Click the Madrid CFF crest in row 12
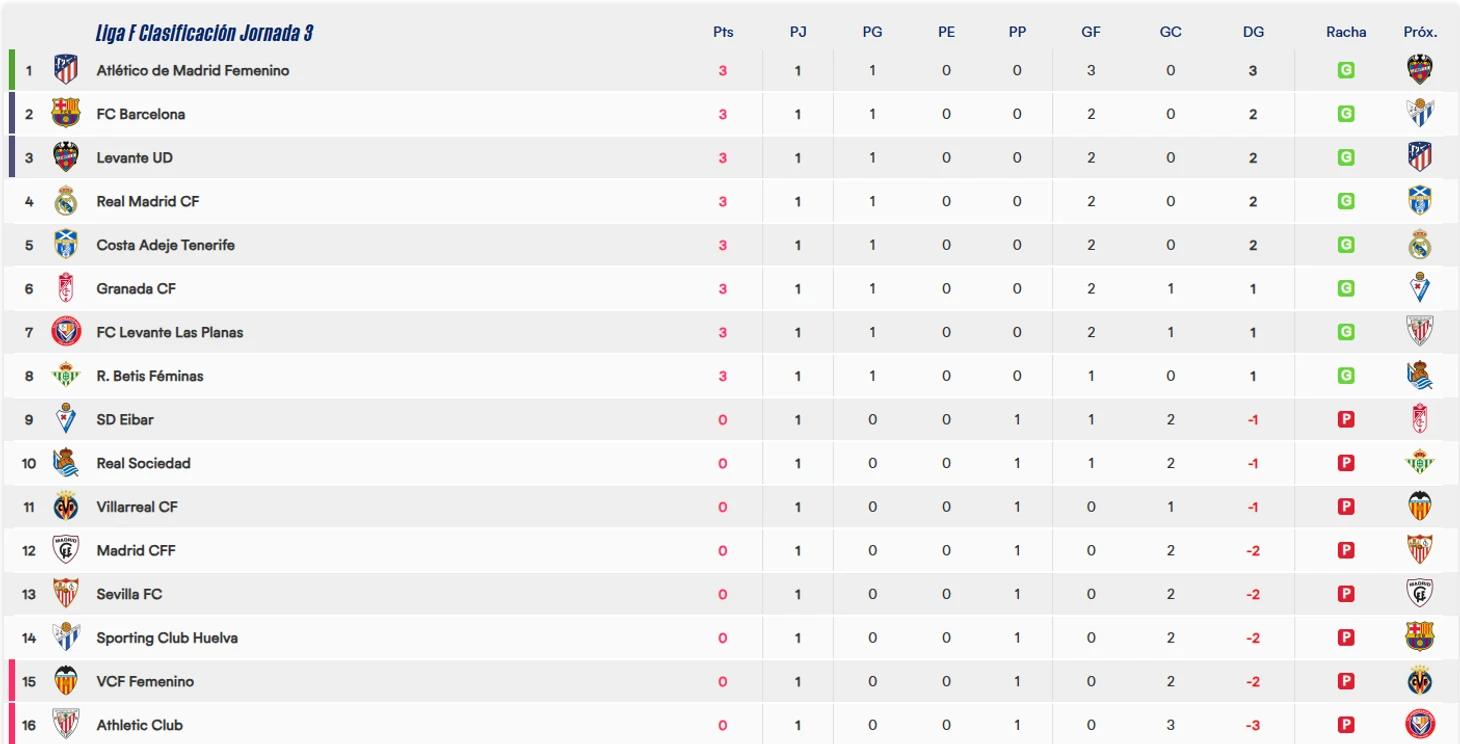Image resolution: width=1460 pixels, height=744 pixels. coord(66,550)
